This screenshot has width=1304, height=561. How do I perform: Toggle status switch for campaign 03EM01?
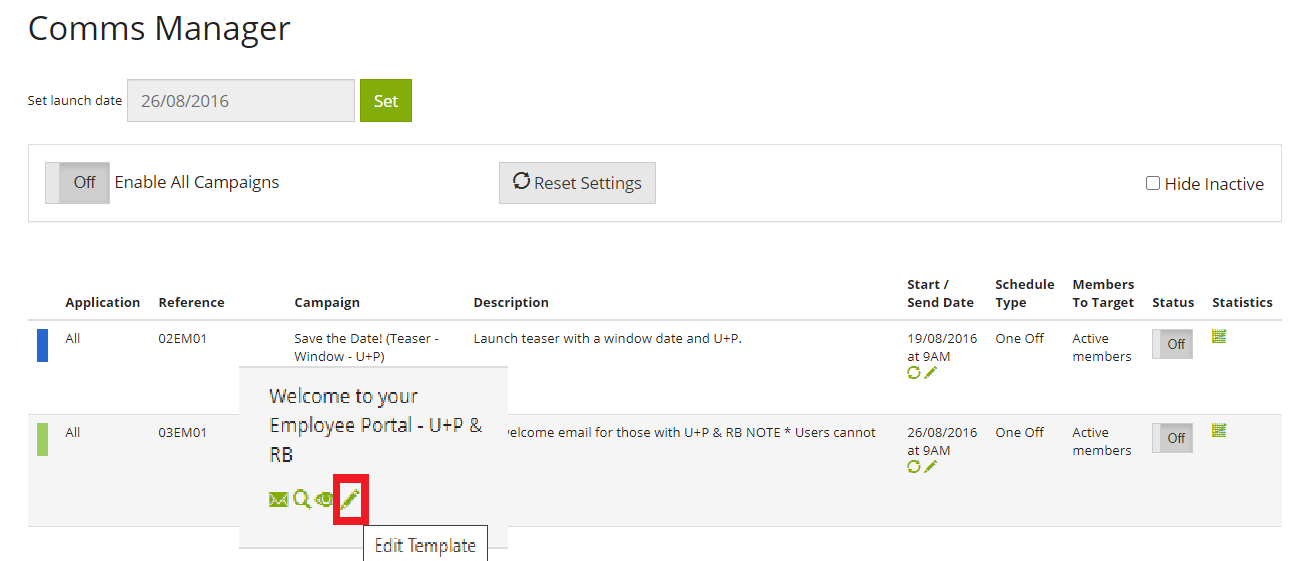[1173, 438]
